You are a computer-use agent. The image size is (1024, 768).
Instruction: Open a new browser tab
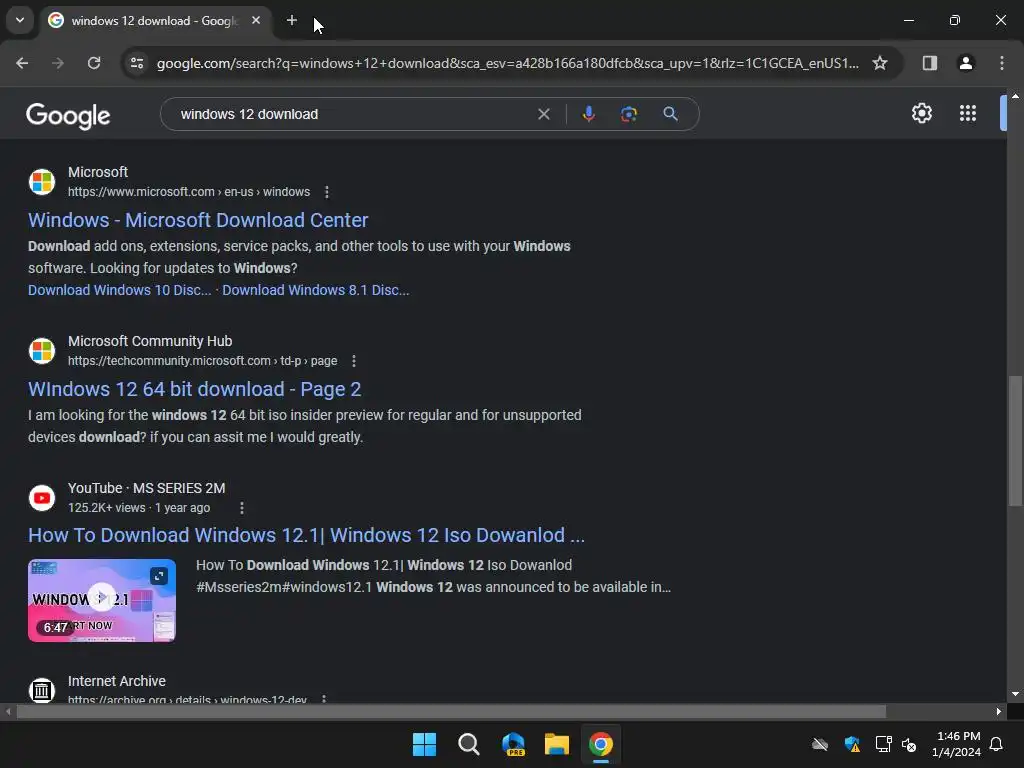(291, 20)
